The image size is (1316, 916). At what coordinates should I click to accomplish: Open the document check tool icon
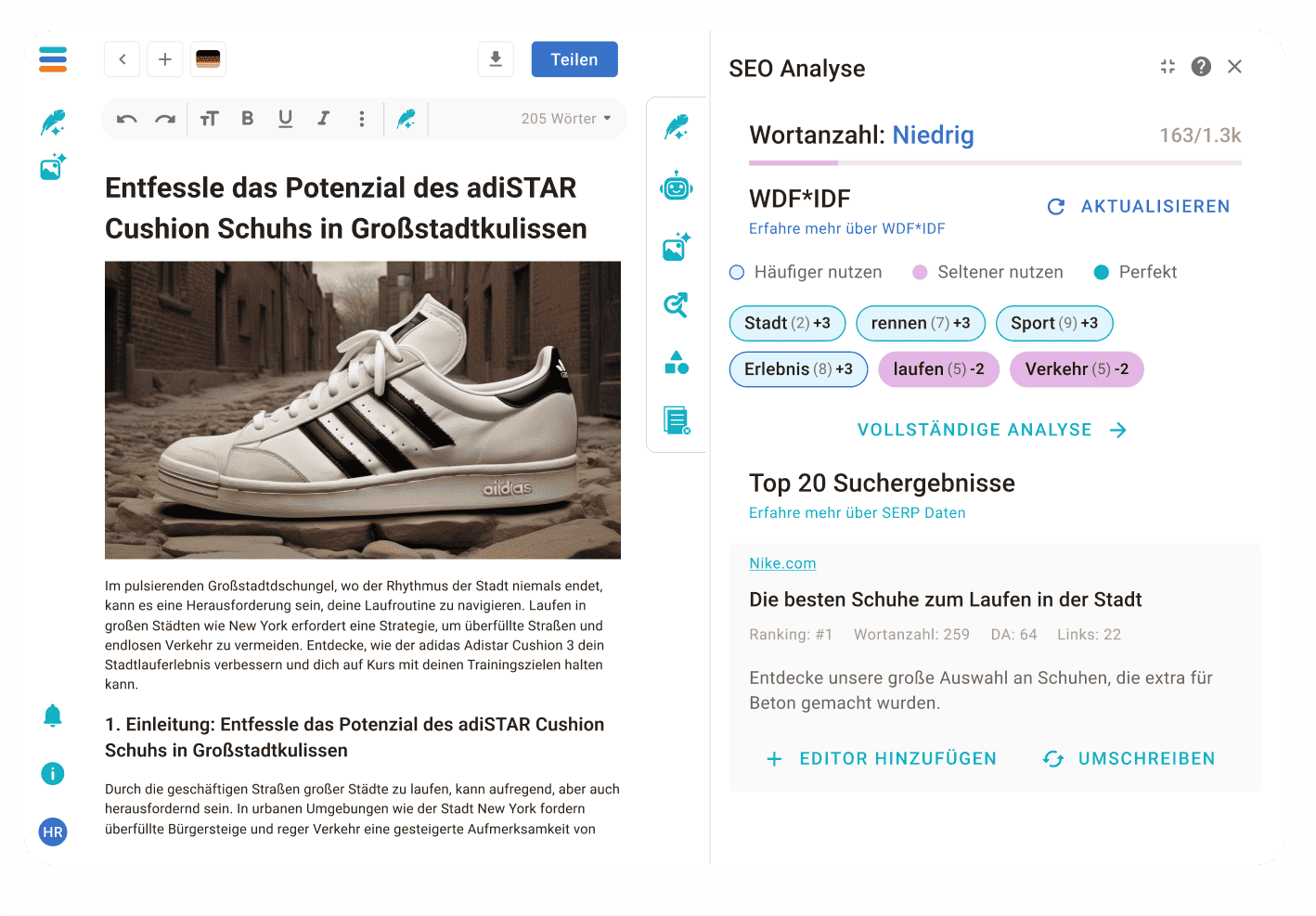(677, 420)
